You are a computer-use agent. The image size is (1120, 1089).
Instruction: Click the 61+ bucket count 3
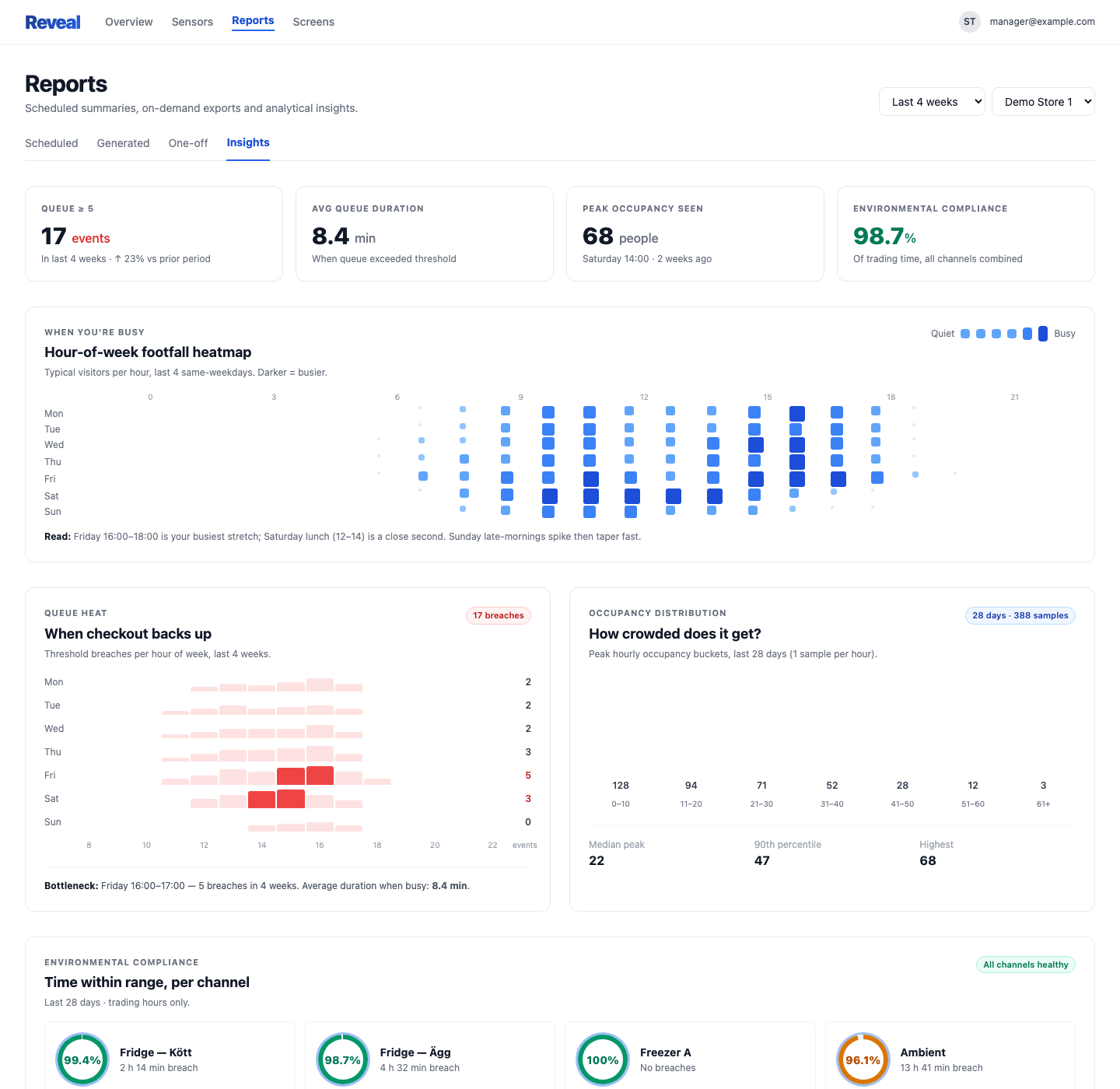(x=1044, y=786)
